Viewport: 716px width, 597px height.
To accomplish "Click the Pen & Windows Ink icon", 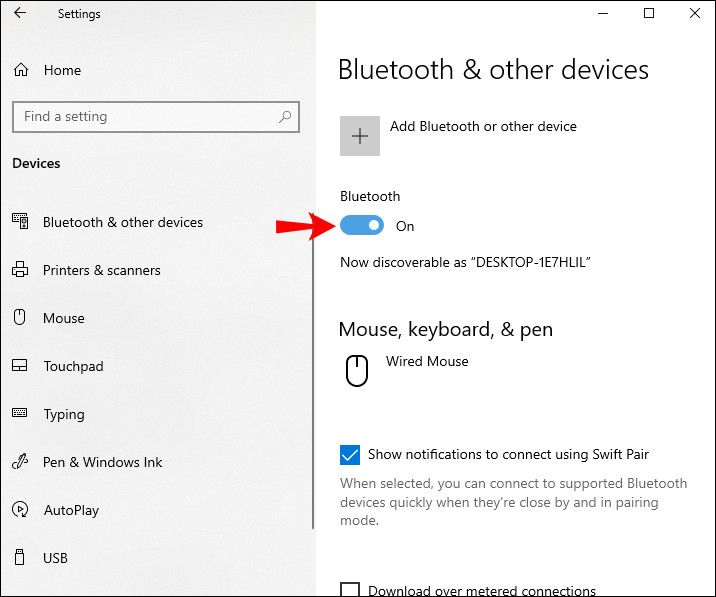I will 20,462.
